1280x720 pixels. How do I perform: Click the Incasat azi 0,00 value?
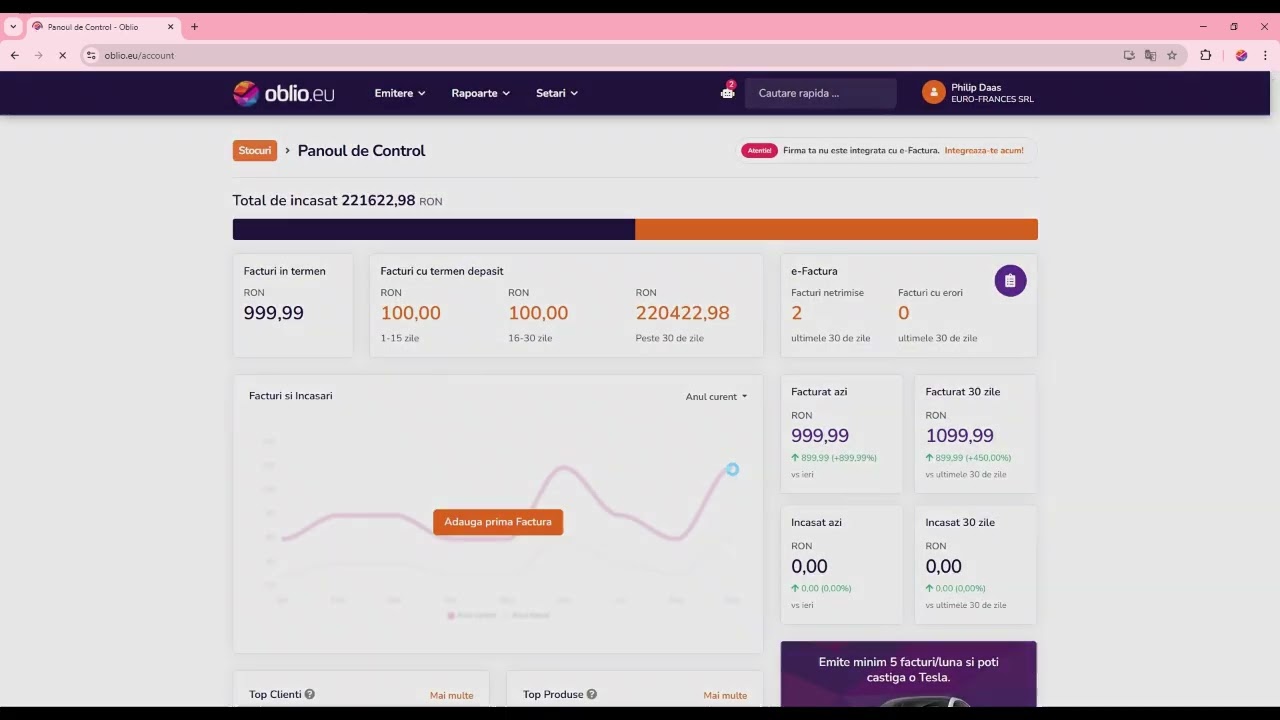pos(810,567)
